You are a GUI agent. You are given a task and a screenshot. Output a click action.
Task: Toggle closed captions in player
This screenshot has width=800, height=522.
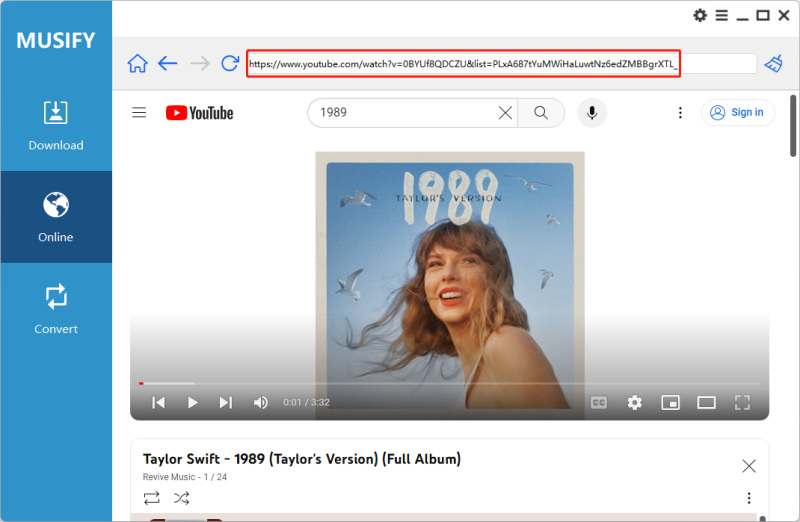598,403
